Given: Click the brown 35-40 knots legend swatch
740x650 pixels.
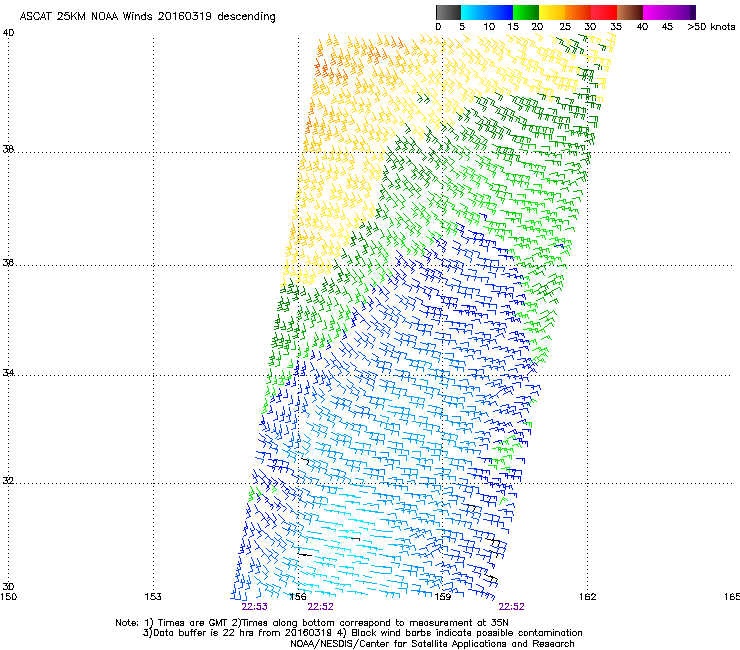Looking at the screenshot, I should click(630, 12).
